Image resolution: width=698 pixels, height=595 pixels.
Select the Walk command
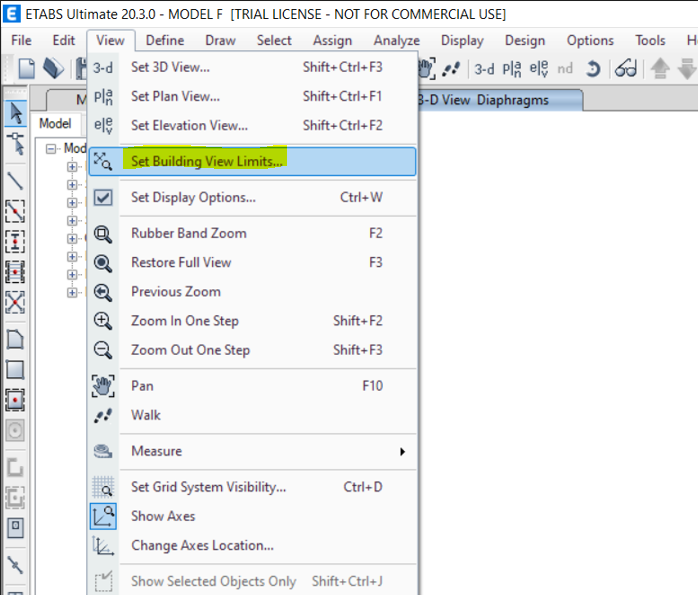tap(252, 415)
